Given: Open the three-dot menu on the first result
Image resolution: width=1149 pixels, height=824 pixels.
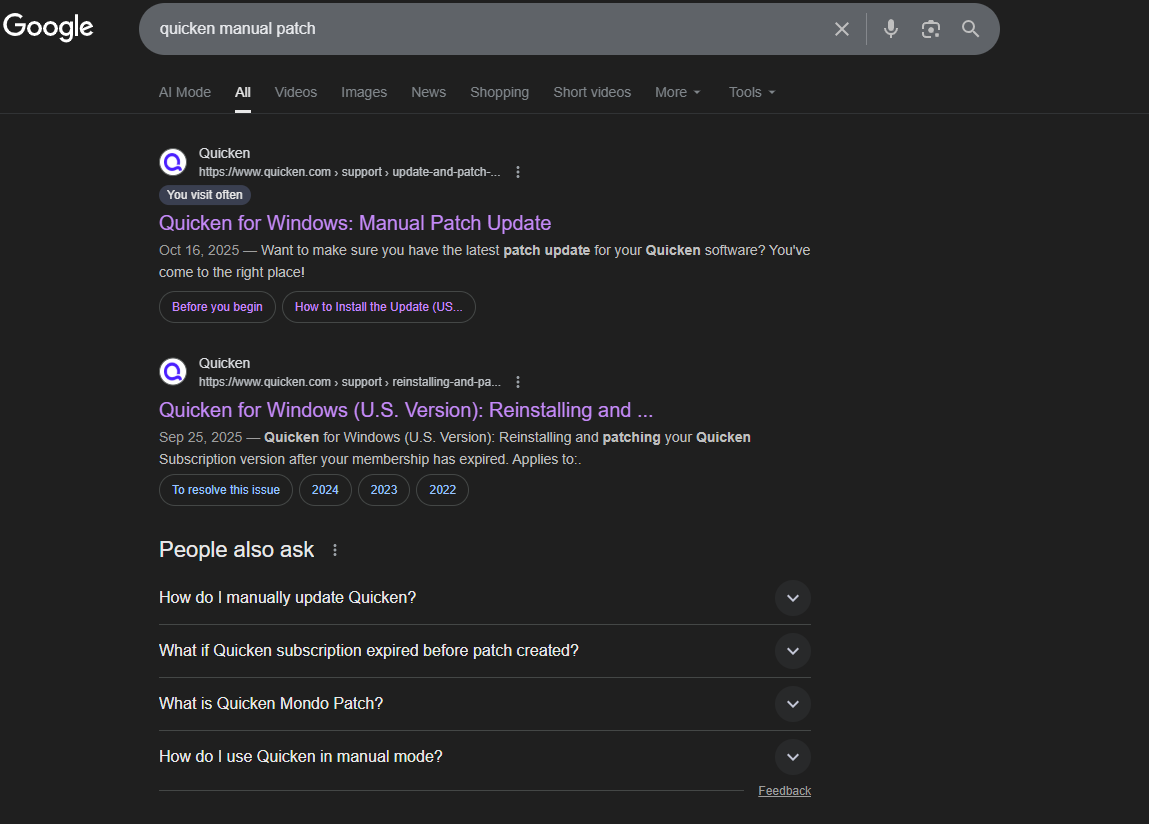Looking at the screenshot, I should pyautogui.click(x=518, y=171).
